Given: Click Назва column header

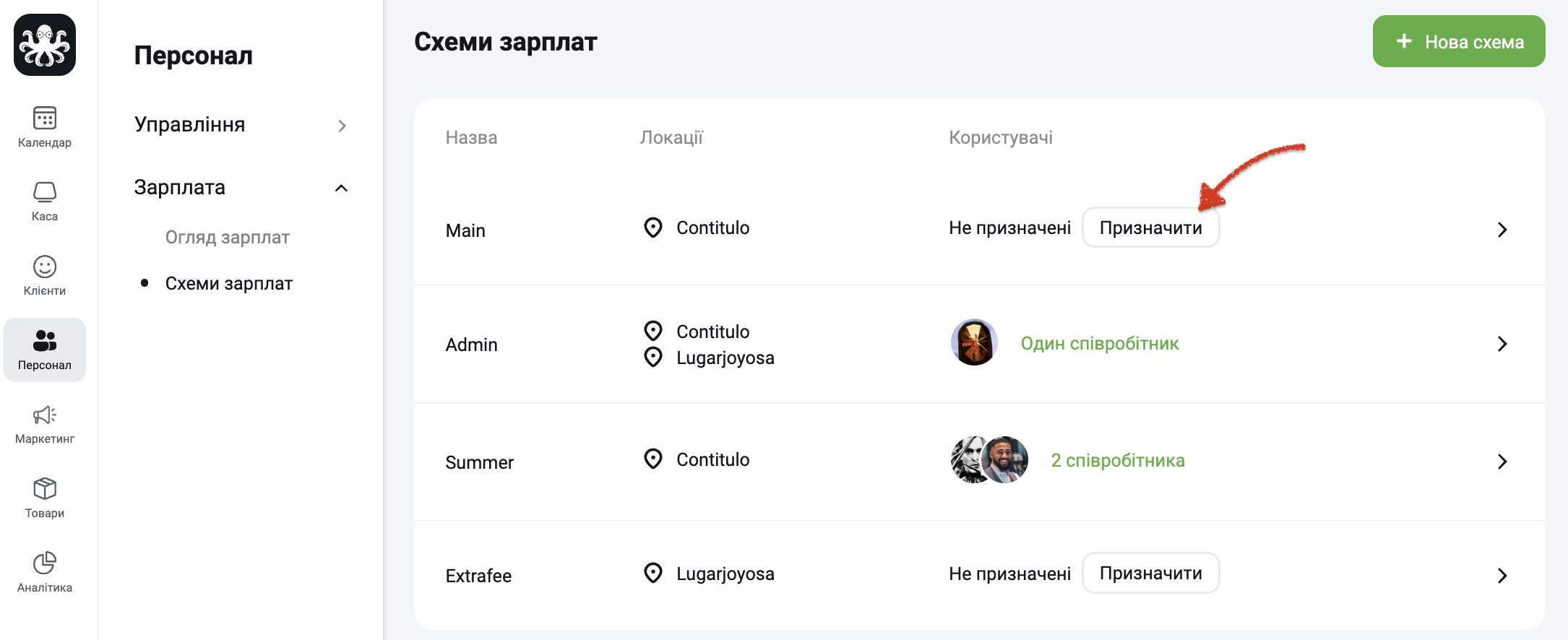Looking at the screenshot, I should pos(471,137).
